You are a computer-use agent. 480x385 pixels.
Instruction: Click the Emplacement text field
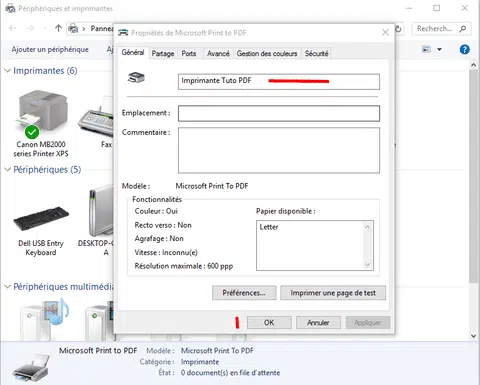(x=279, y=113)
